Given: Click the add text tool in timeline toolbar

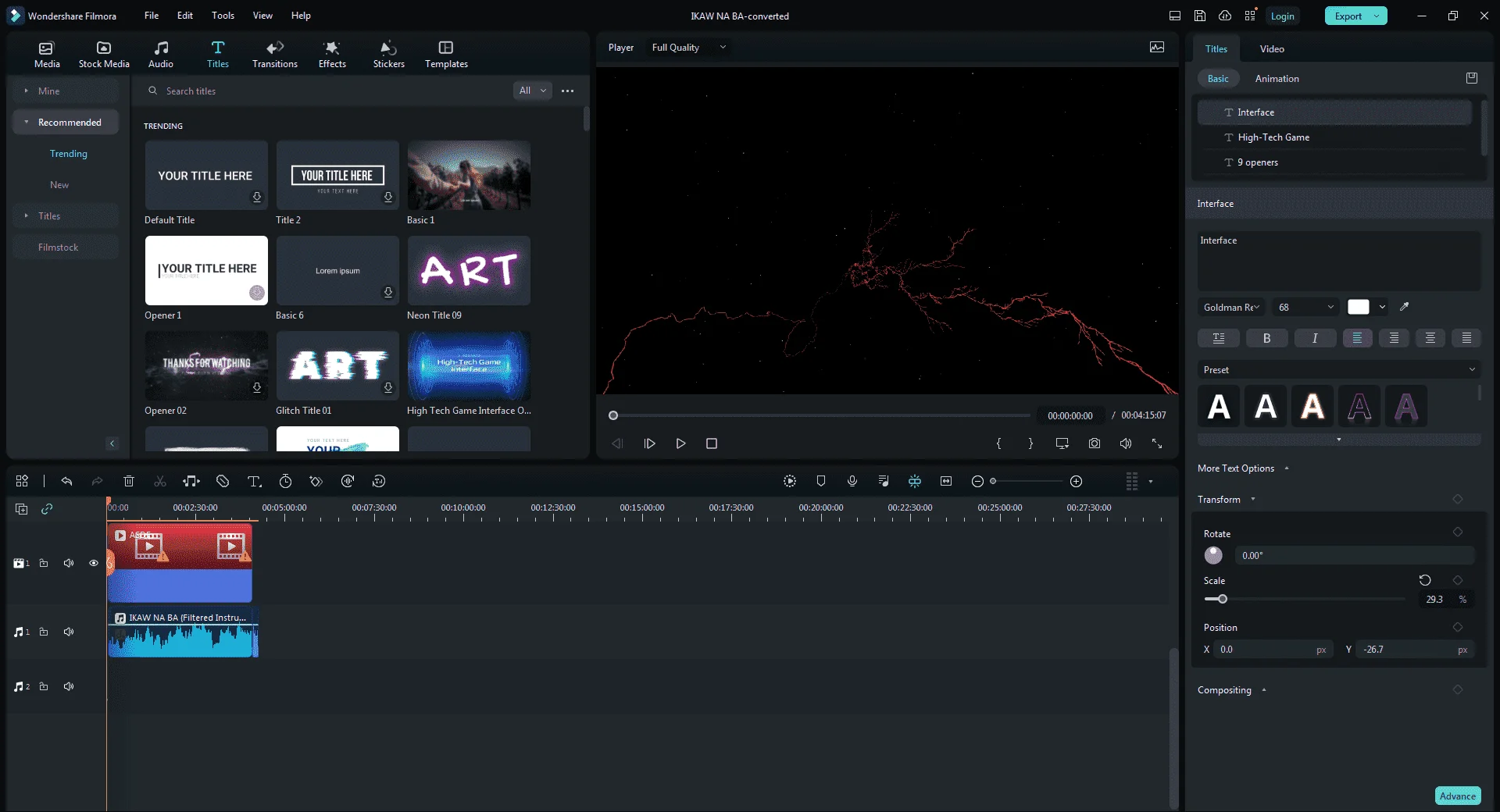Looking at the screenshot, I should [254, 481].
